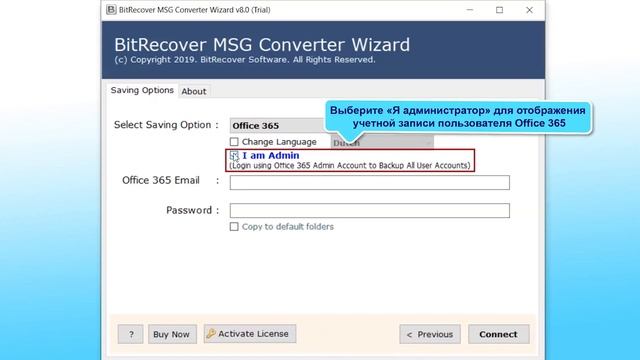Open help with the ? button
The width and height of the screenshot is (640, 360).
tap(131, 334)
